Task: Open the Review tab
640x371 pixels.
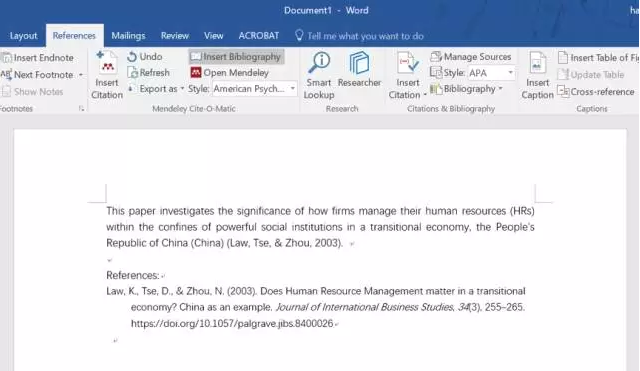Action: 175,36
